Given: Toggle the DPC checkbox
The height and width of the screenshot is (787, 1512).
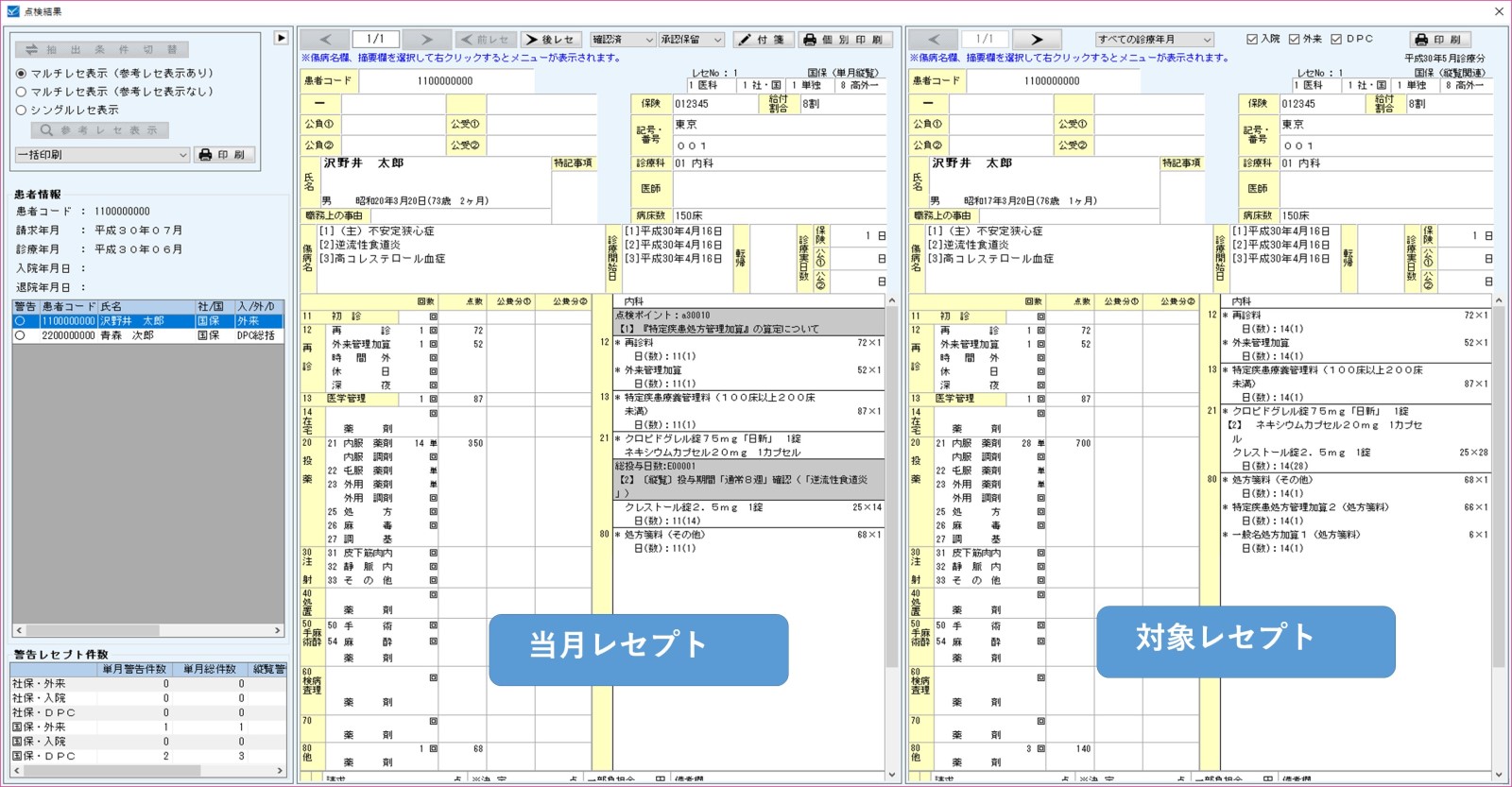Looking at the screenshot, I should tap(1336, 40).
